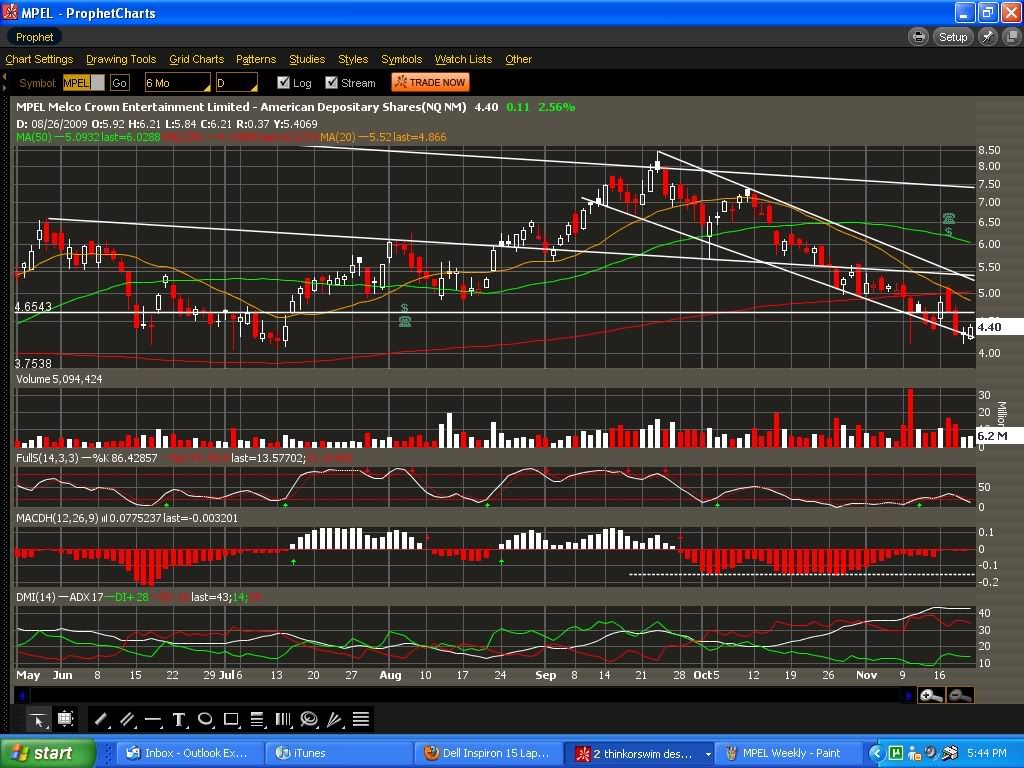The image size is (1024, 768).
Task: Choose the trend line drawing tool
Action: tap(101, 720)
